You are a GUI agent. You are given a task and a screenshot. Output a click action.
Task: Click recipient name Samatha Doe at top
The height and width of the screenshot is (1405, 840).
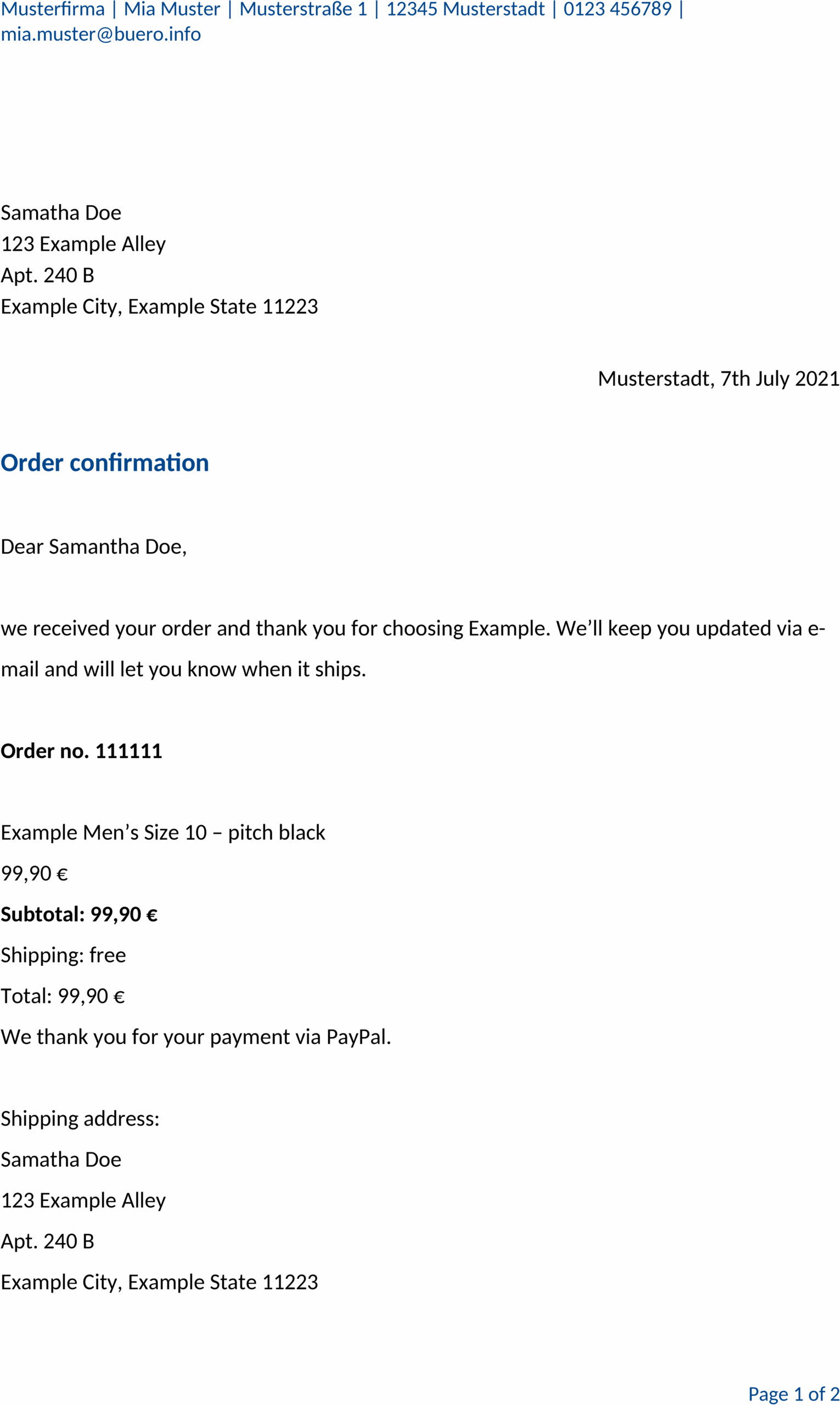pyautogui.click(x=60, y=213)
